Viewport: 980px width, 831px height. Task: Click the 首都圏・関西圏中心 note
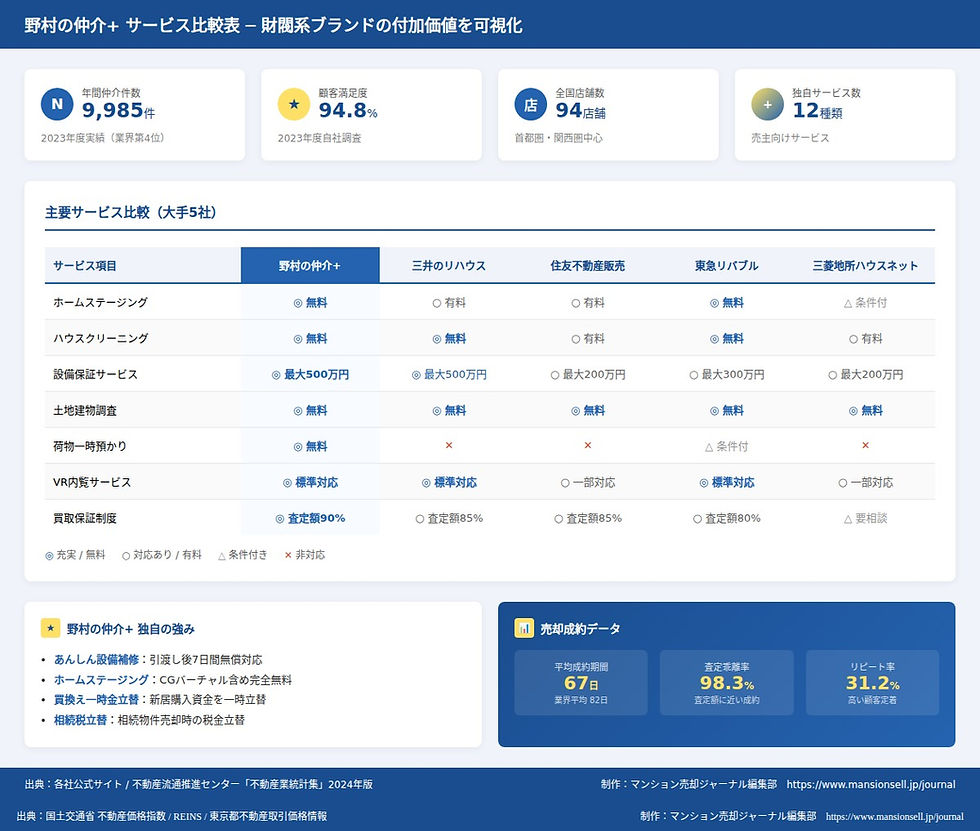(x=559, y=137)
